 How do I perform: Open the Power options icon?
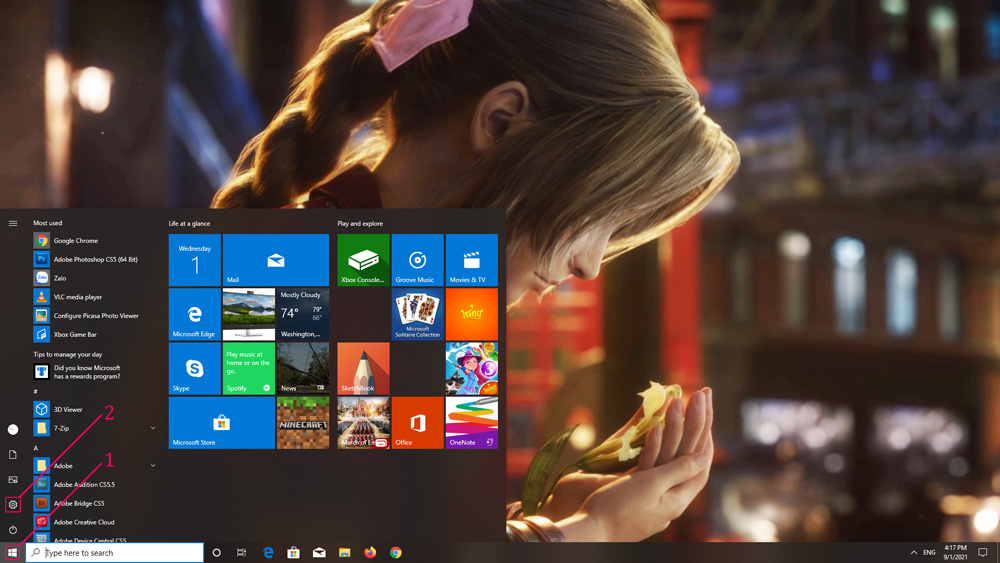[x=13, y=530]
